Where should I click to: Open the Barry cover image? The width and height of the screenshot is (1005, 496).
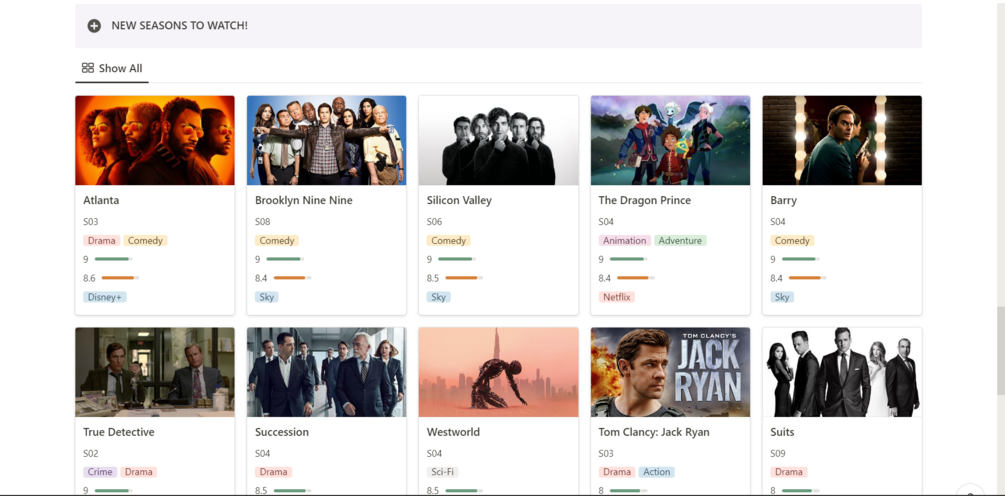pos(842,140)
